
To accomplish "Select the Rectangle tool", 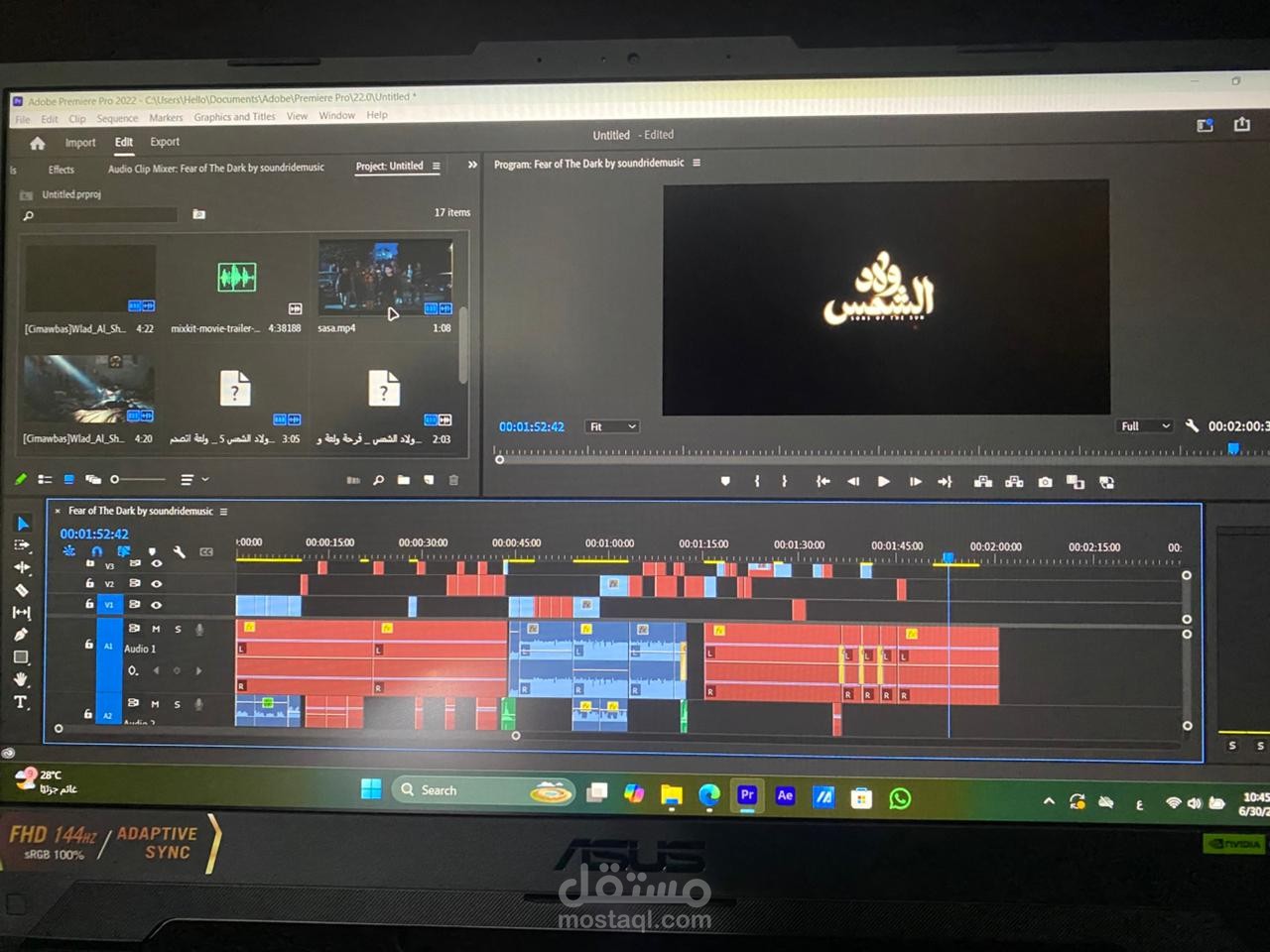I will pos(21,657).
